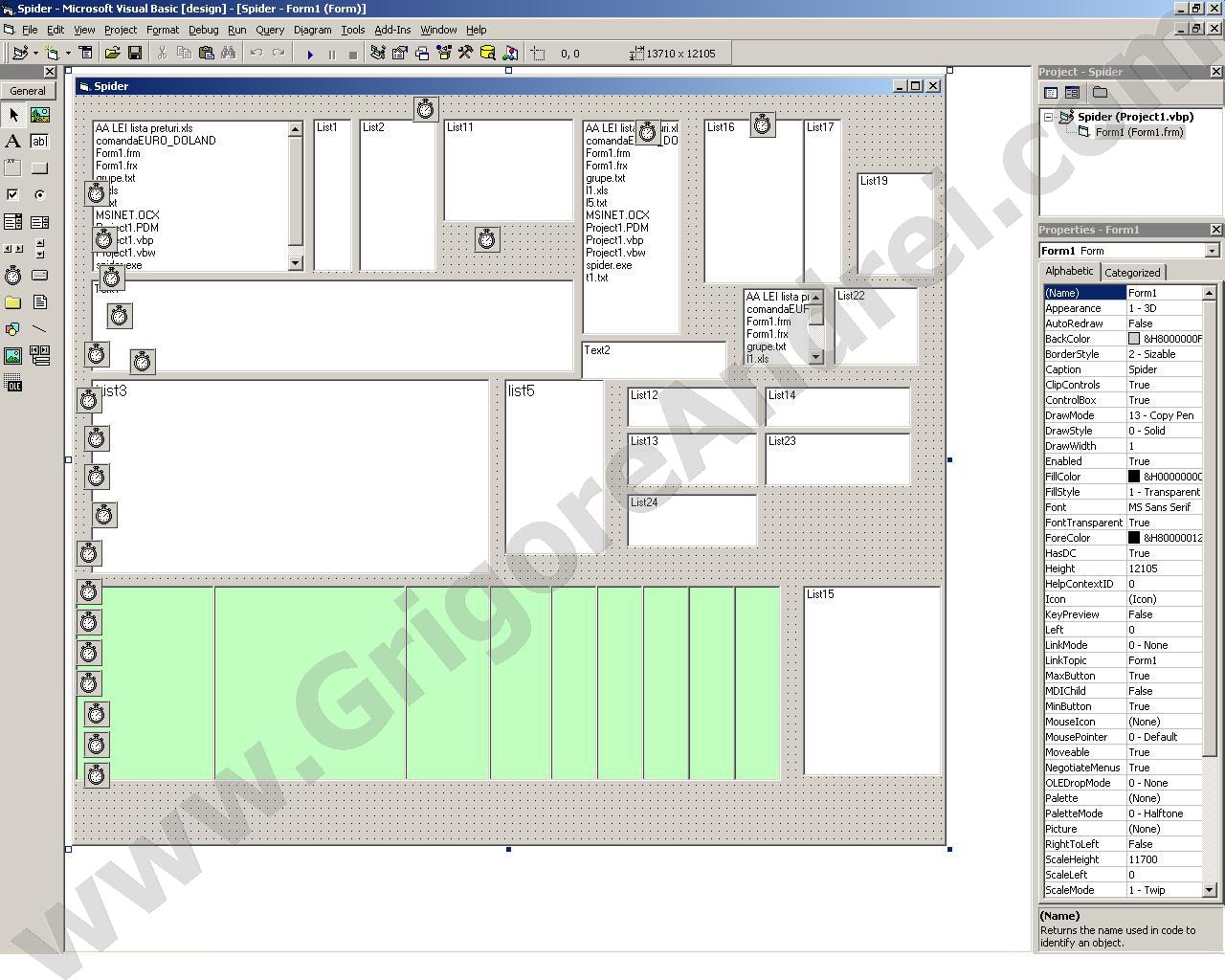The image size is (1225, 980).
Task: Open the Add Form dropdown arrow
Action: click(68, 54)
